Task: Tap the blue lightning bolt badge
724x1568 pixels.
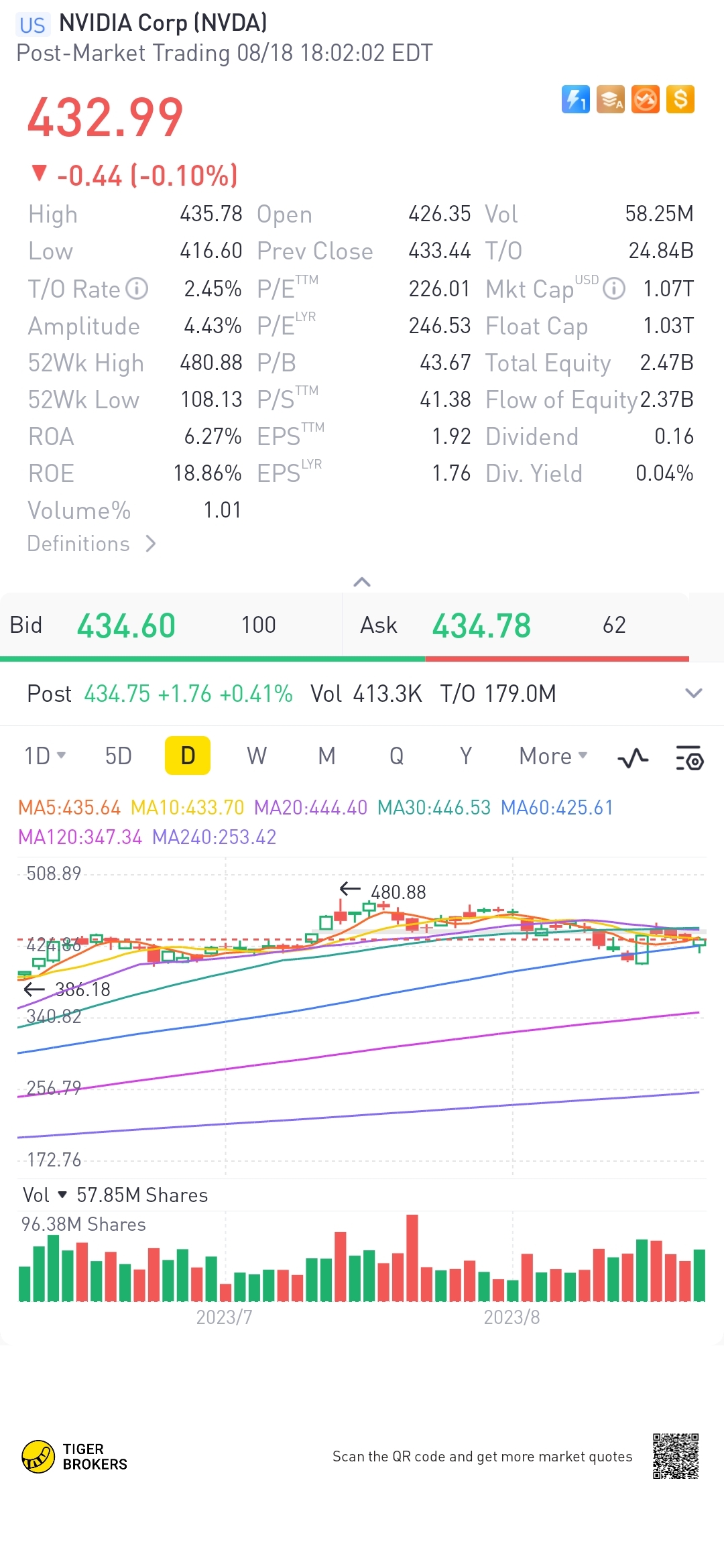Action: pyautogui.click(x=575, y=100)
